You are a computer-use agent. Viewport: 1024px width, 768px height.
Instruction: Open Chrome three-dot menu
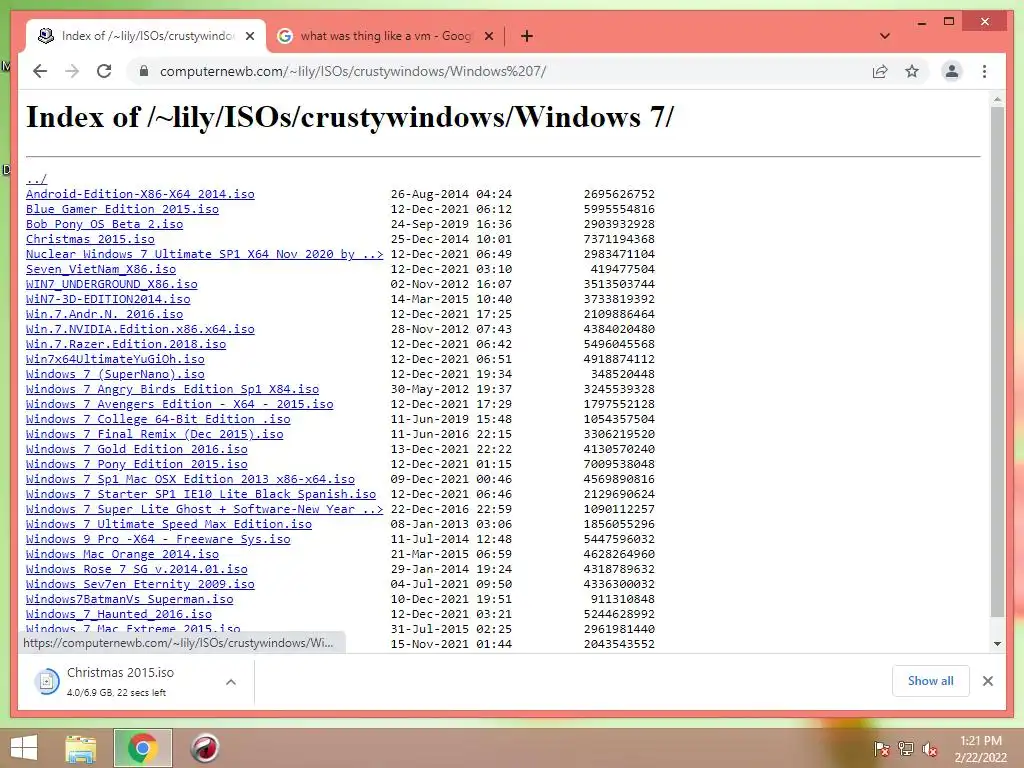pos(984,71)
